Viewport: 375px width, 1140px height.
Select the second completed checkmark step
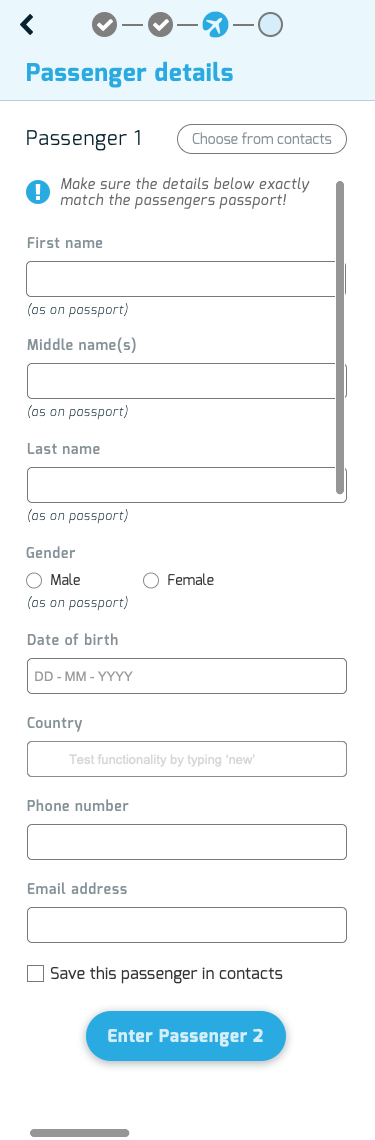pyautogui.click(x=161, y=25)
